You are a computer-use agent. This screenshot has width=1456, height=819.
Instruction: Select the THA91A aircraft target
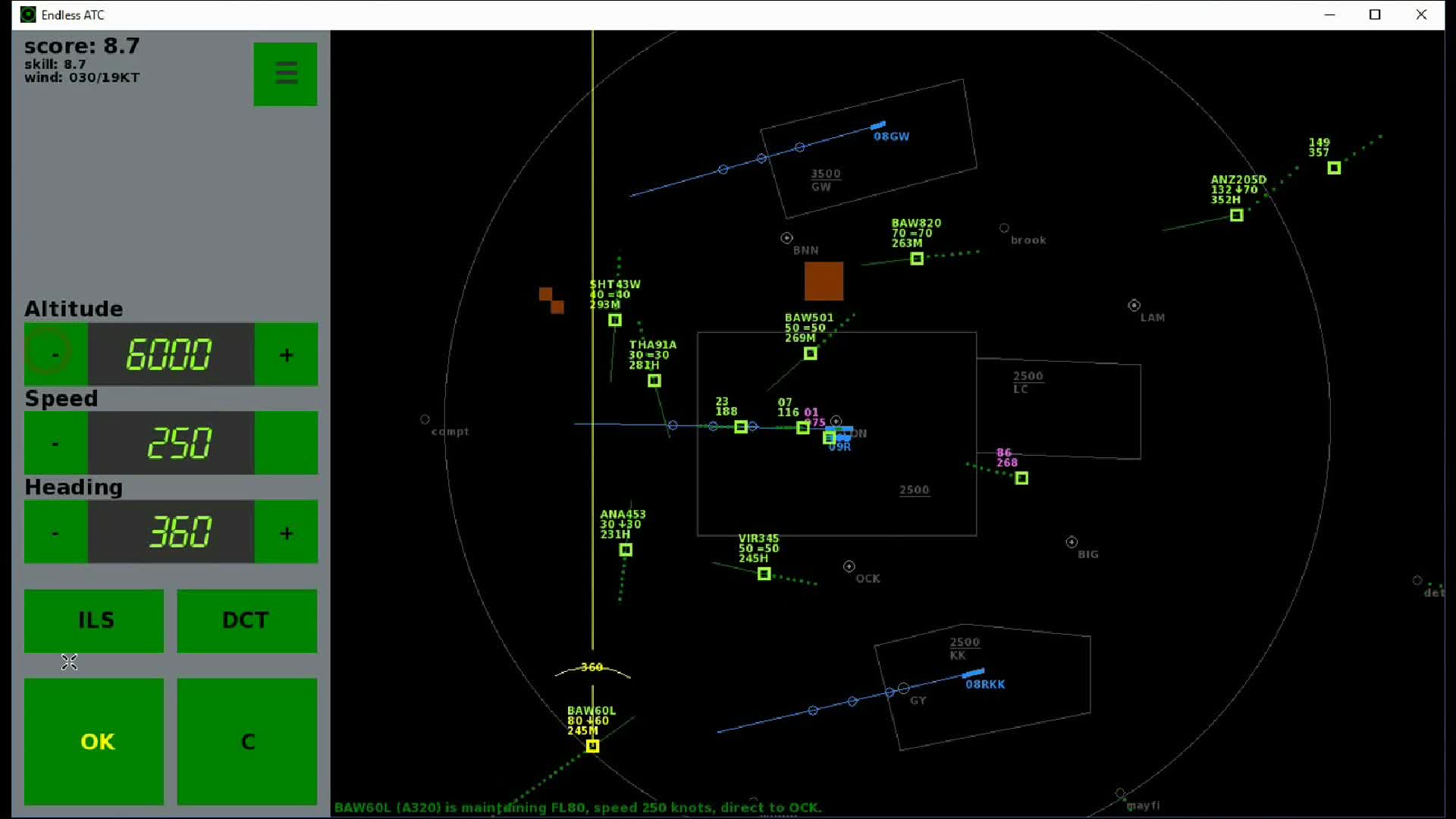click(x=654, y=381)
